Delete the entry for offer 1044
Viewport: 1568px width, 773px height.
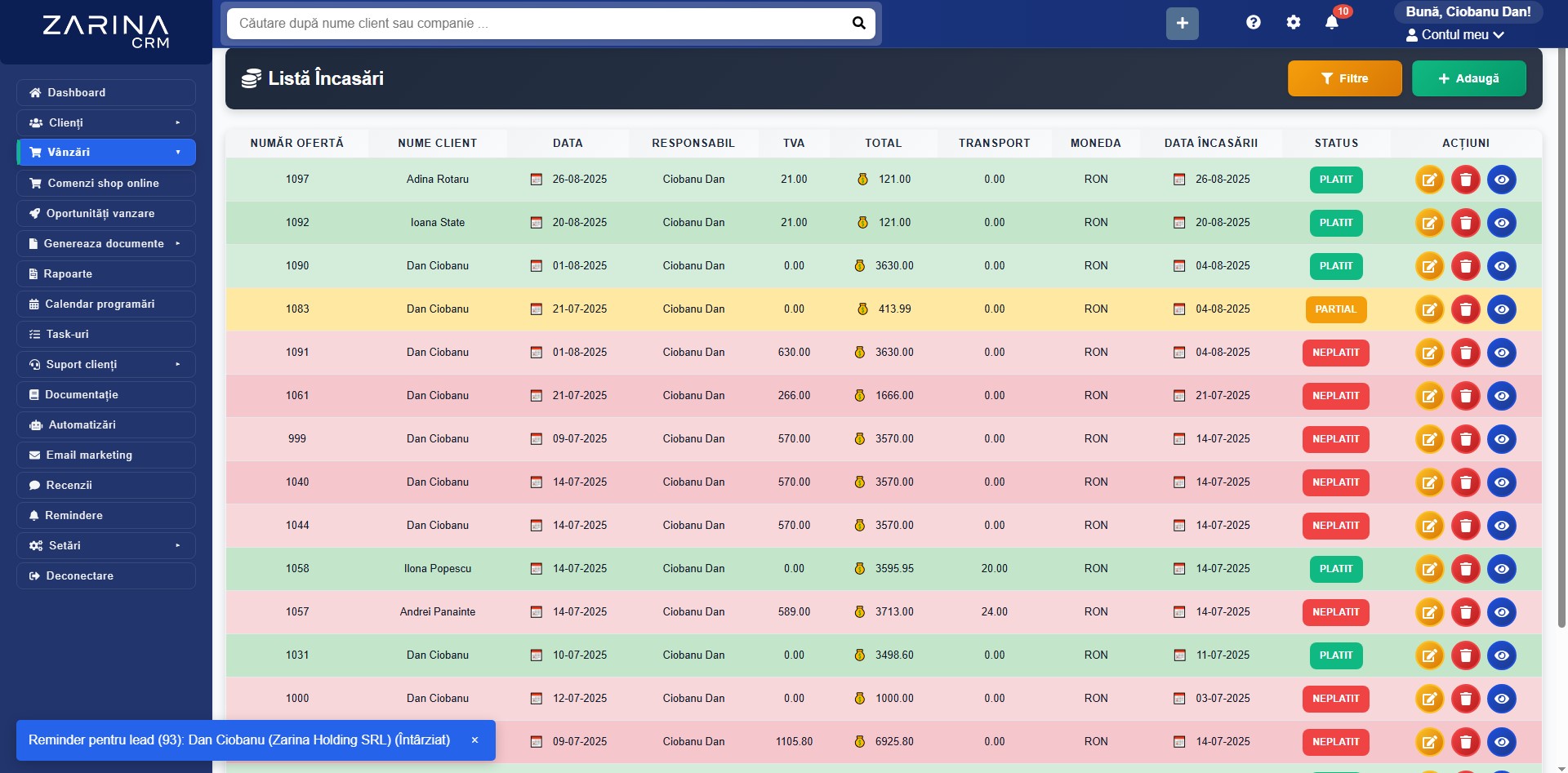coord(1466,526)
